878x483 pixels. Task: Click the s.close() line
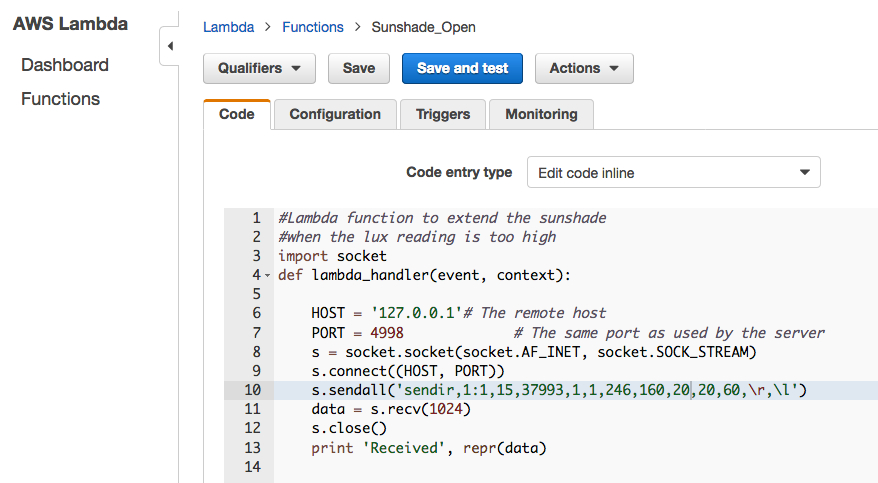pyautogui.click(x=349, y=428)
